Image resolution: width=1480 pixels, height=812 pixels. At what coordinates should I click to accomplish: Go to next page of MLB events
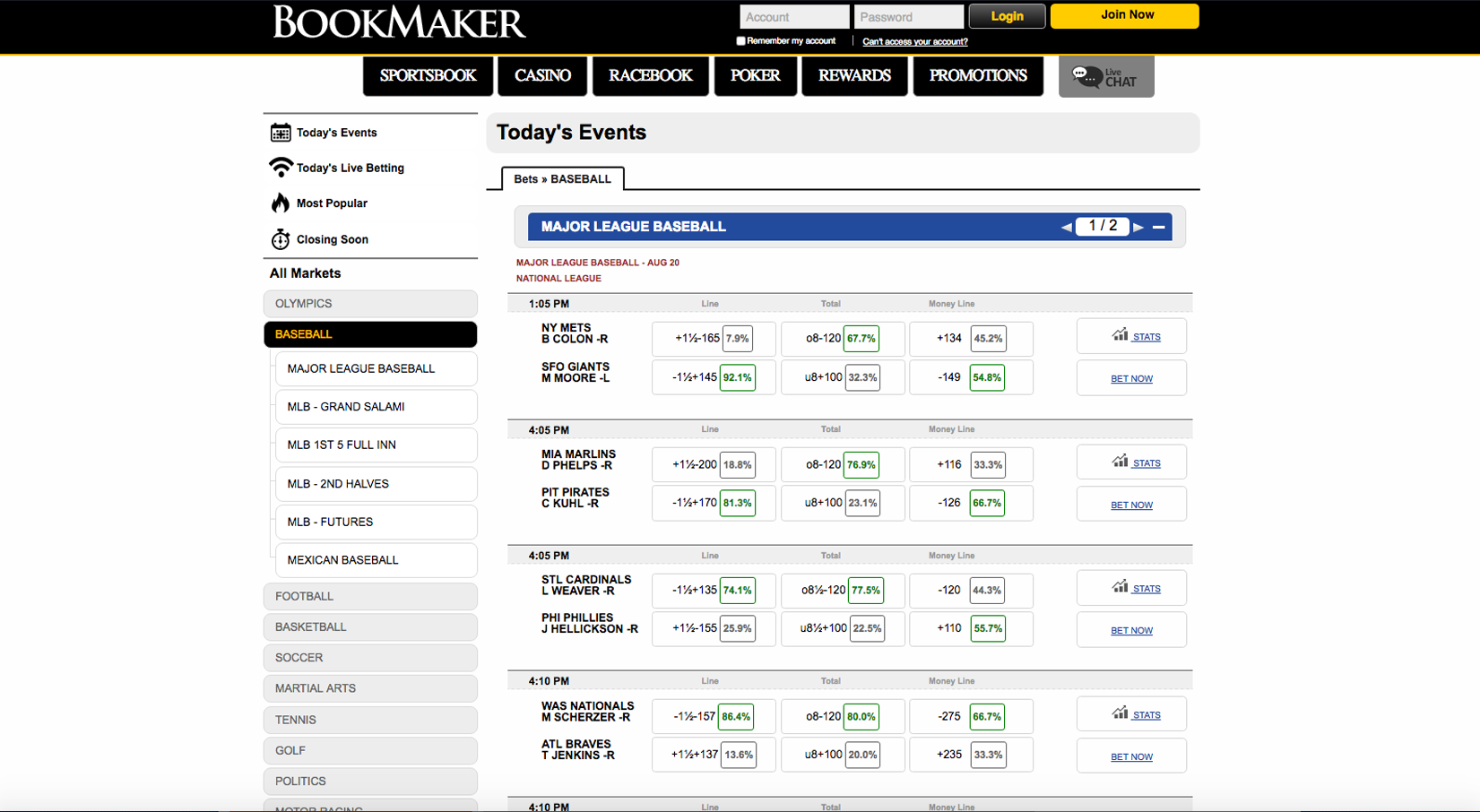coord(1138,228)
